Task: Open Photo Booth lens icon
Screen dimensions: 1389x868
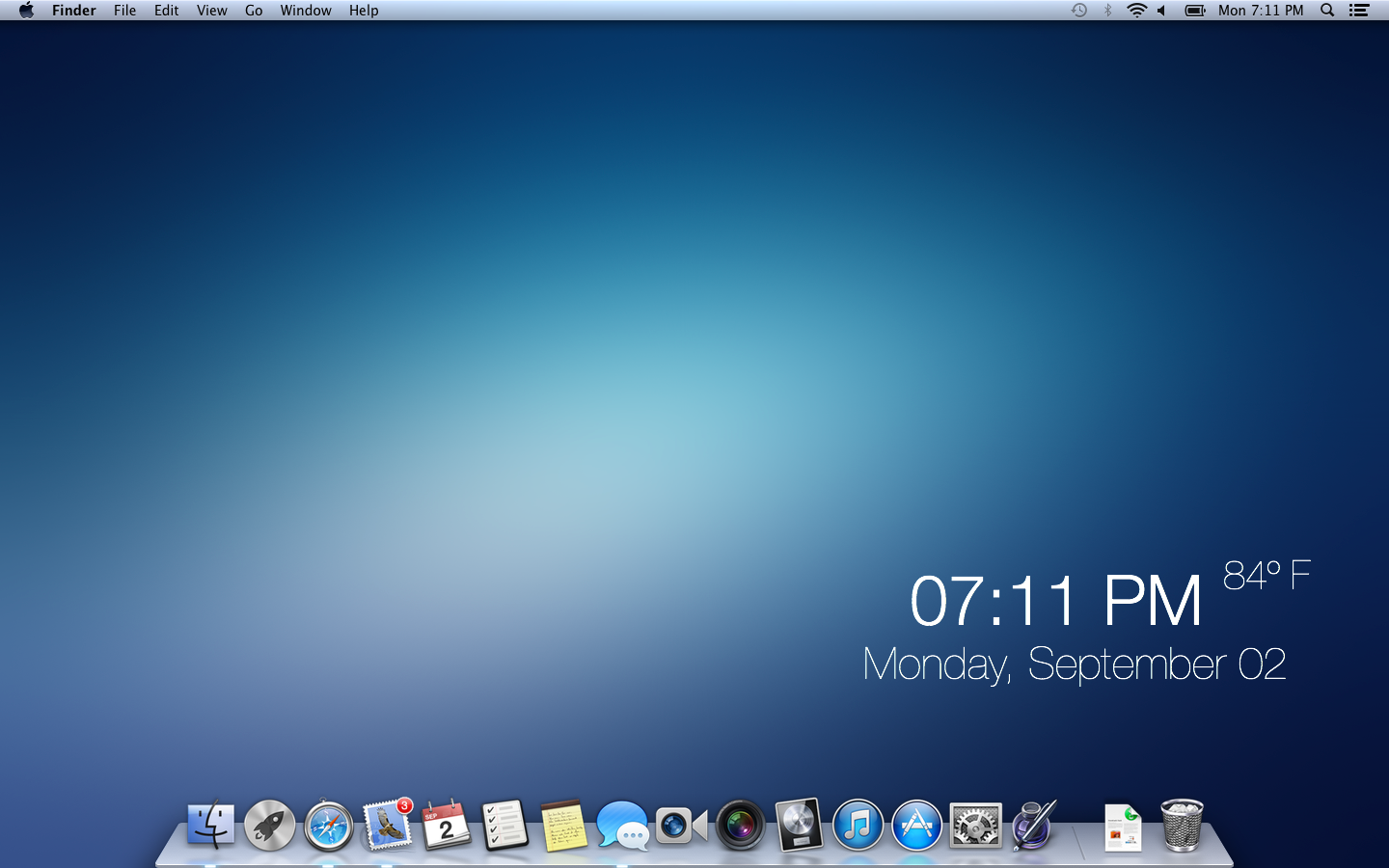Action: coord(741,826)
